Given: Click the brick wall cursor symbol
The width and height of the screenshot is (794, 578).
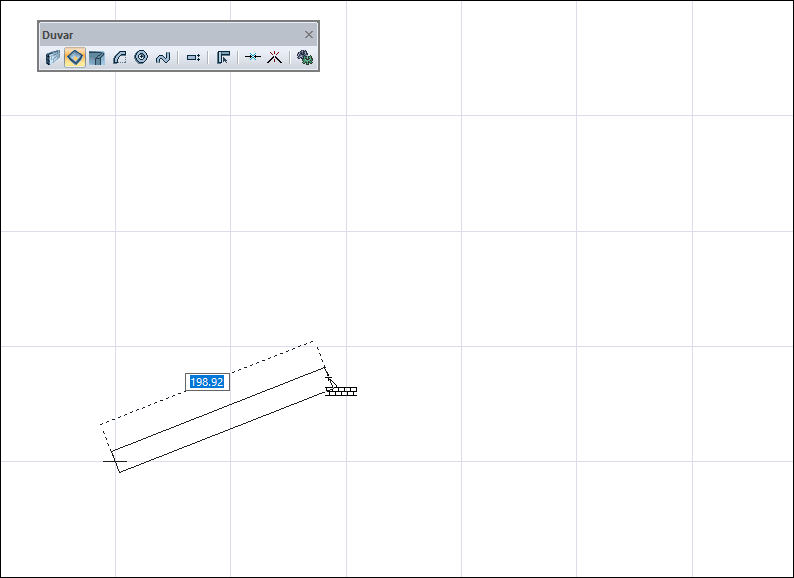Looking at the screenshot, I should tap(341, 391).
